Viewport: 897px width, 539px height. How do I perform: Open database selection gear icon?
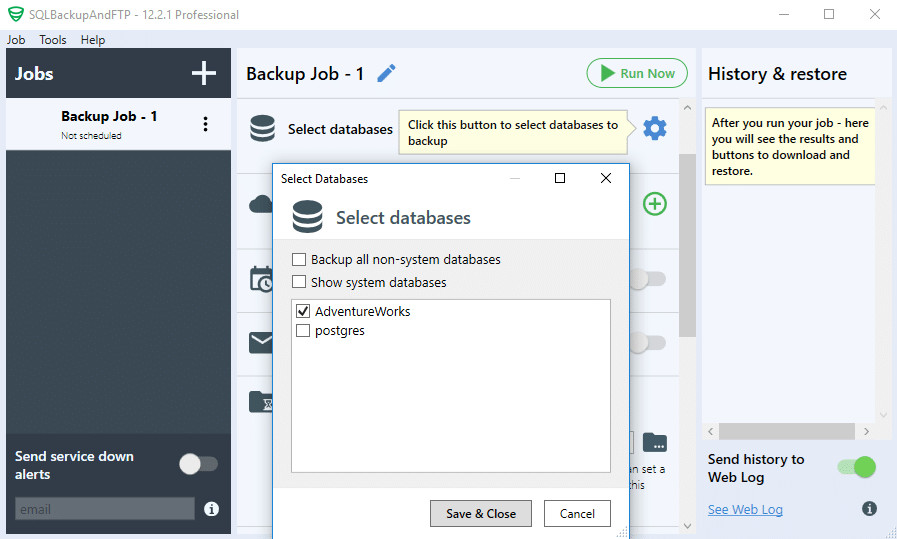pos(654,128)
